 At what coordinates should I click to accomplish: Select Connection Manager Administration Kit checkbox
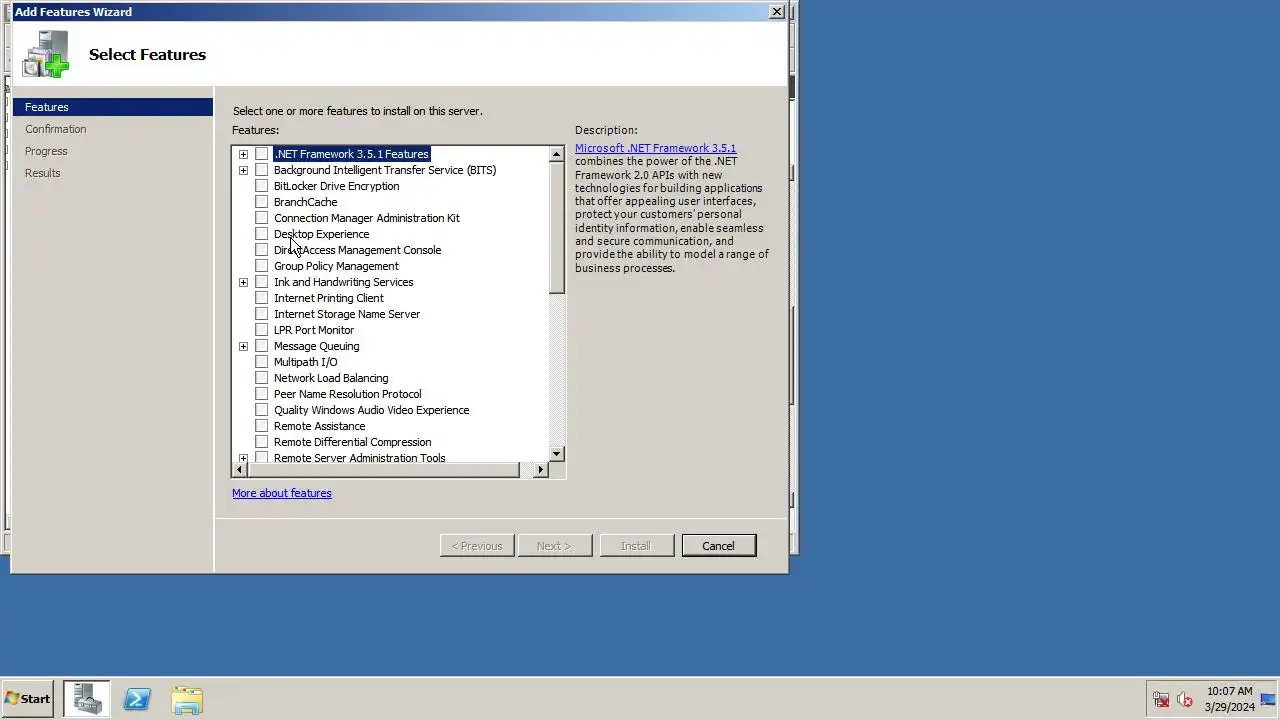click(x=262, y=218)
